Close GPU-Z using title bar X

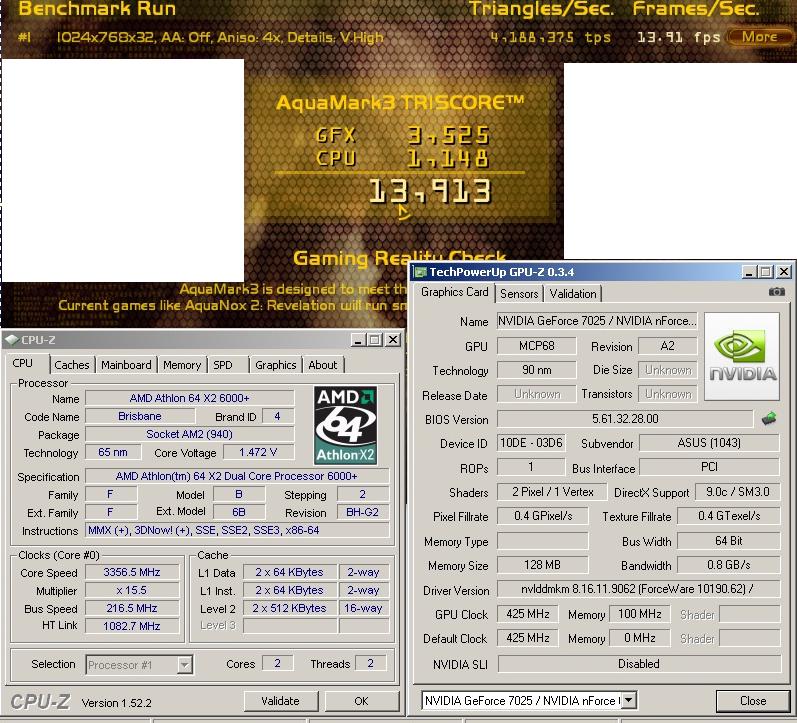tap(784, 272)
